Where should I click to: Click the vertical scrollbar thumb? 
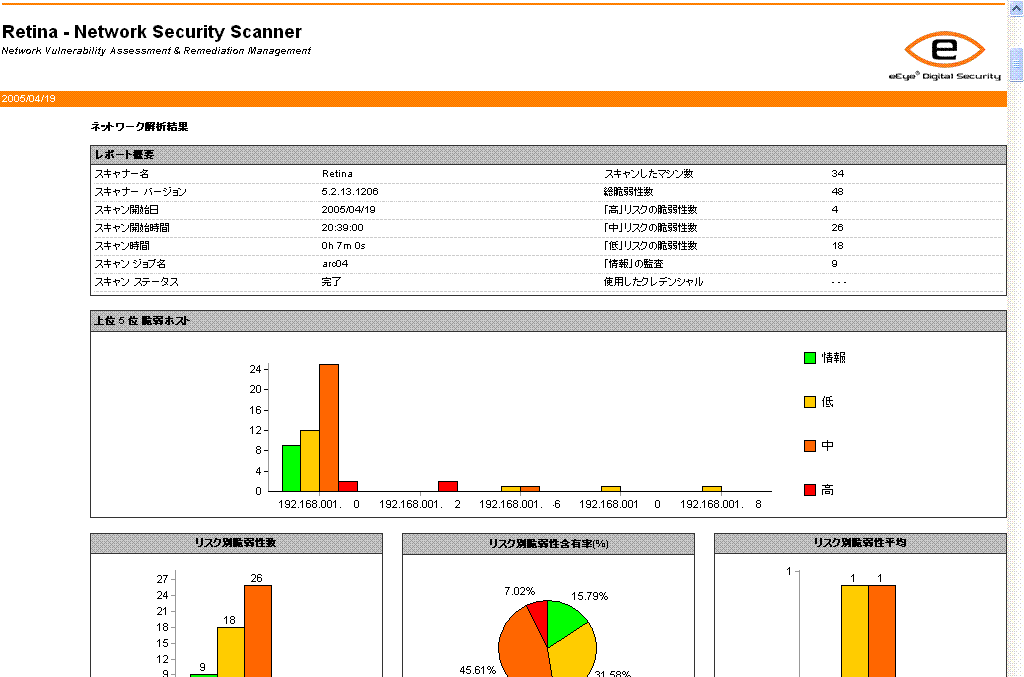[x=1016, y=64]
